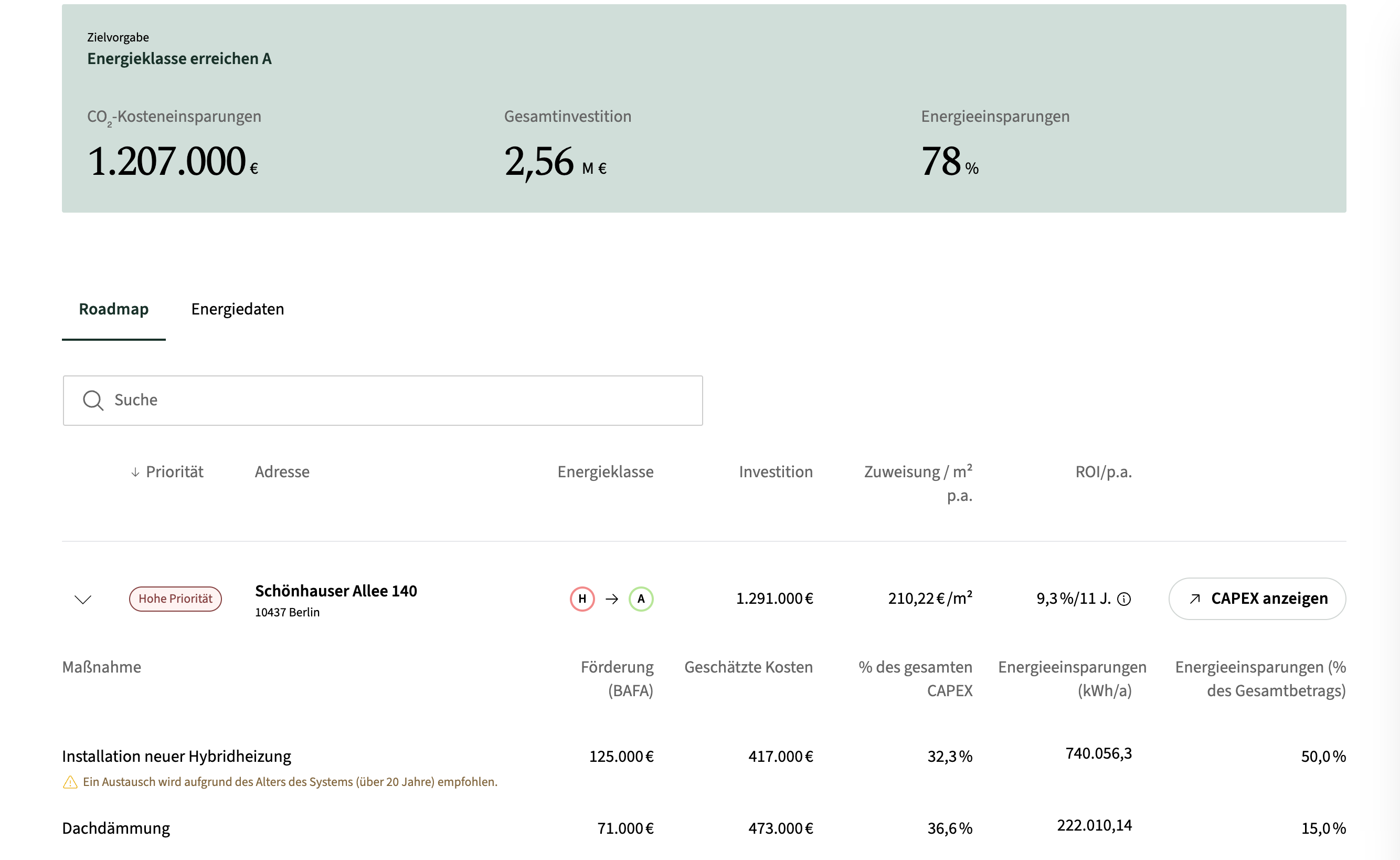Sort table by Priorität column
The height and width of the screenshot is (860, 1400).
(175, 472)
